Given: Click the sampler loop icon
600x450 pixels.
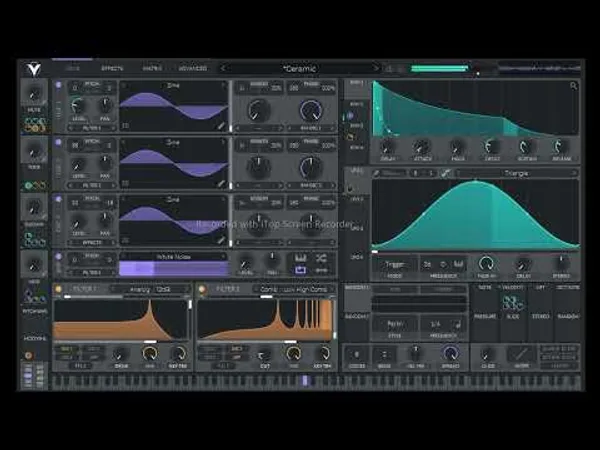Looking at the screenshot, I should click(x=300, y=271).
